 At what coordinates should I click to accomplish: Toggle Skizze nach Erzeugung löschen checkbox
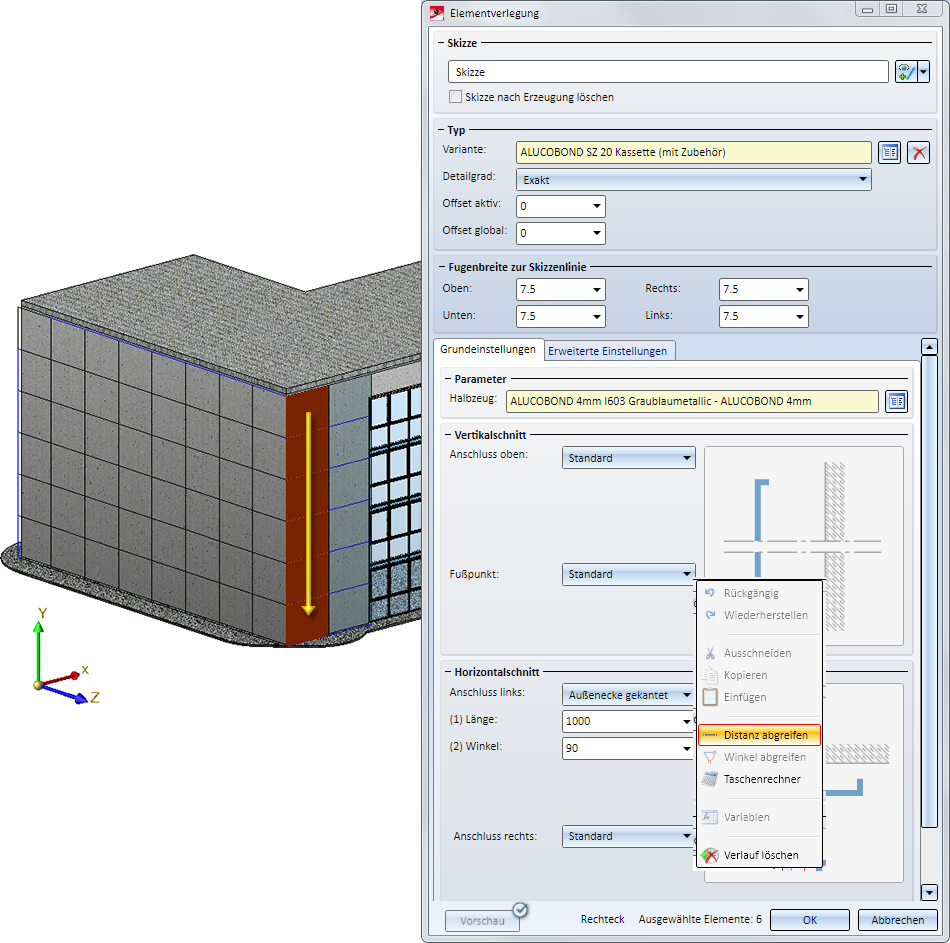tap(455, 97)
